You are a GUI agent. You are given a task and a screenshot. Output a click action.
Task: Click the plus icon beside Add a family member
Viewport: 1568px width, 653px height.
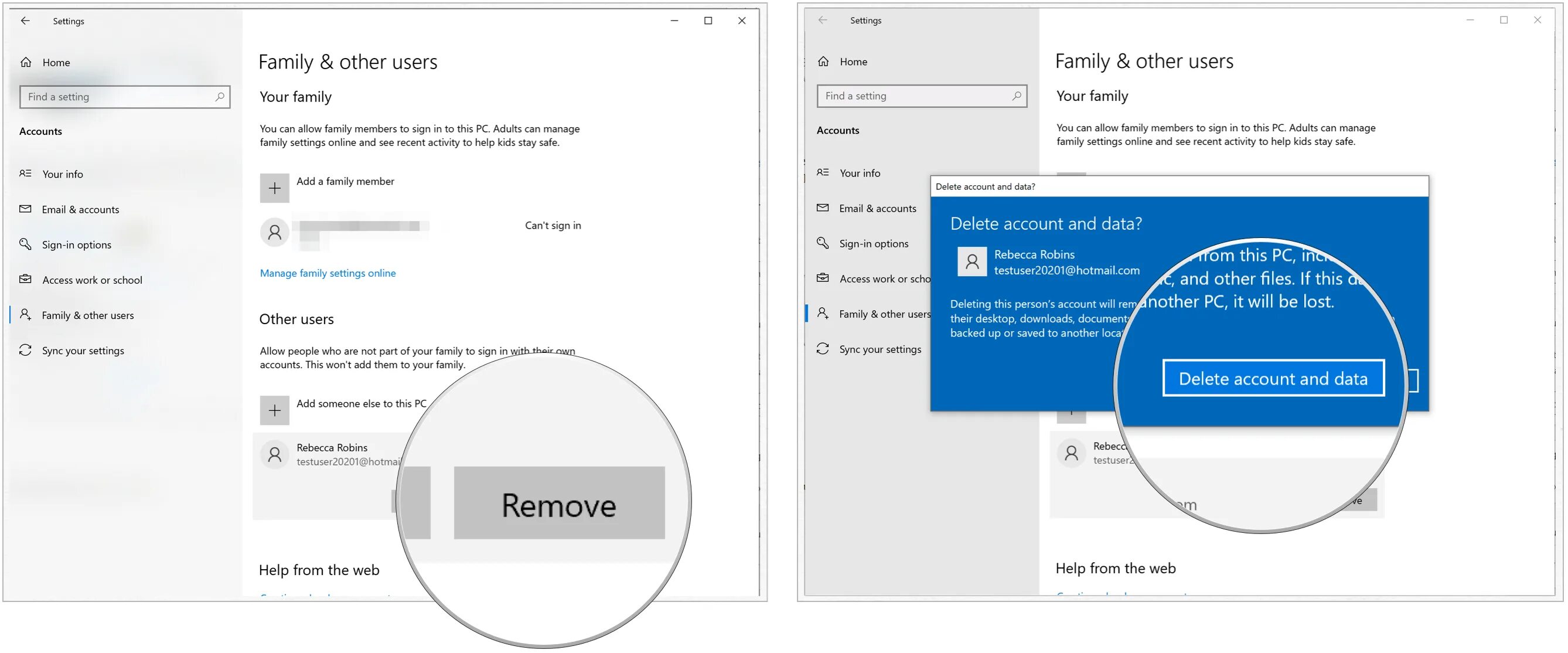point(275,188)
